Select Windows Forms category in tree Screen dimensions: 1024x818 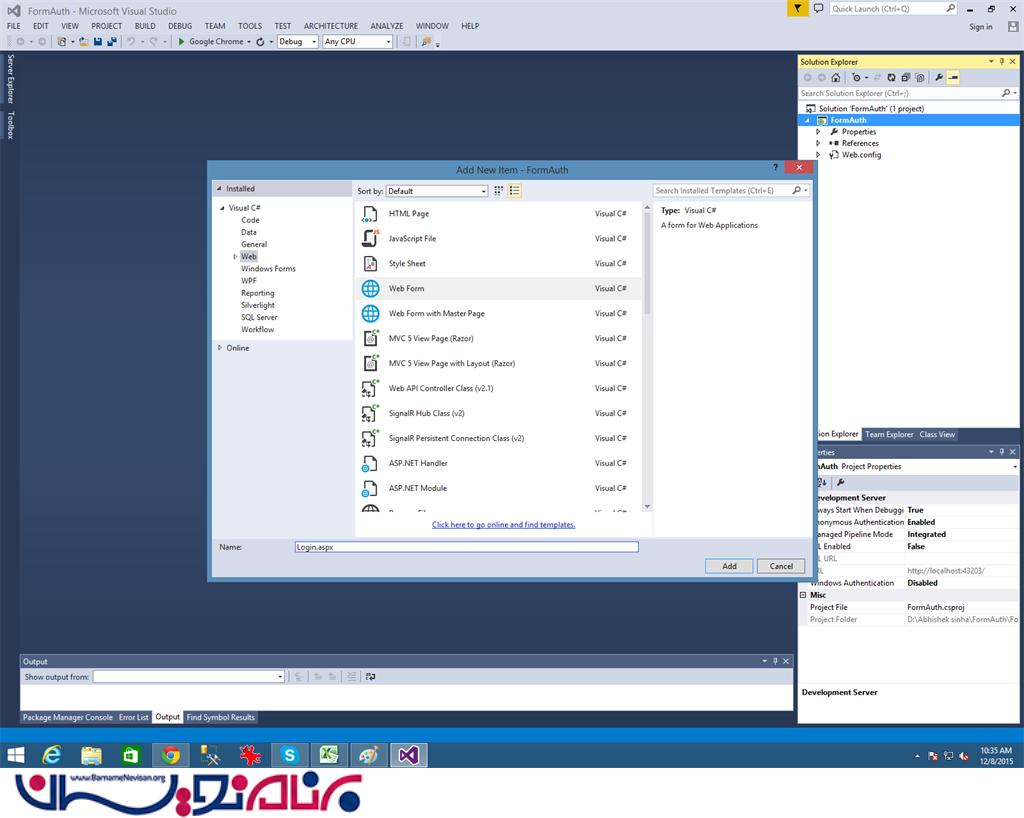coord(268,269)
